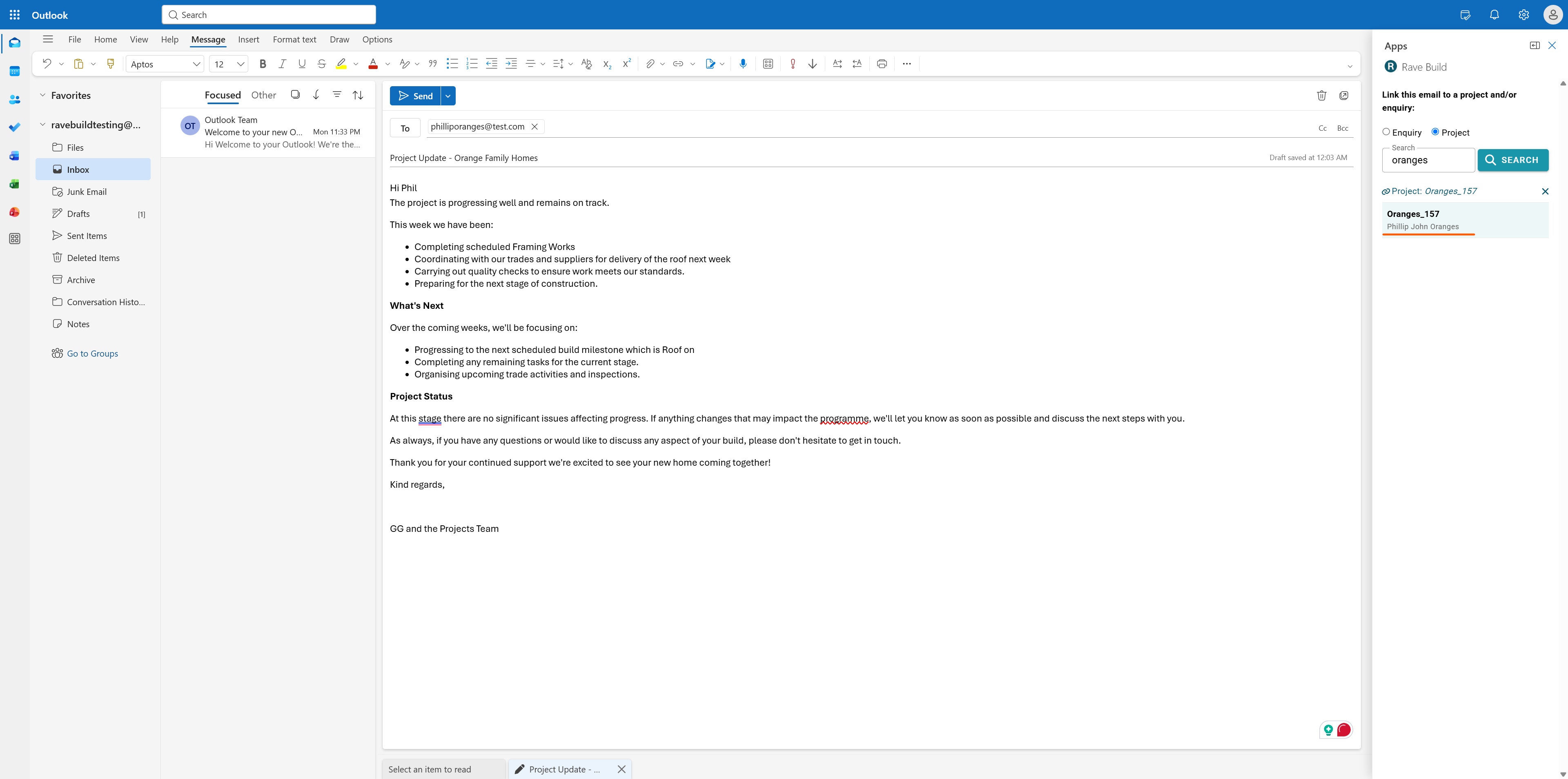Unlink the Oranges_157 project with the X
The width and height of the screenshot is (1568, 779).
pyautogui.click(x=1545, y=191)
